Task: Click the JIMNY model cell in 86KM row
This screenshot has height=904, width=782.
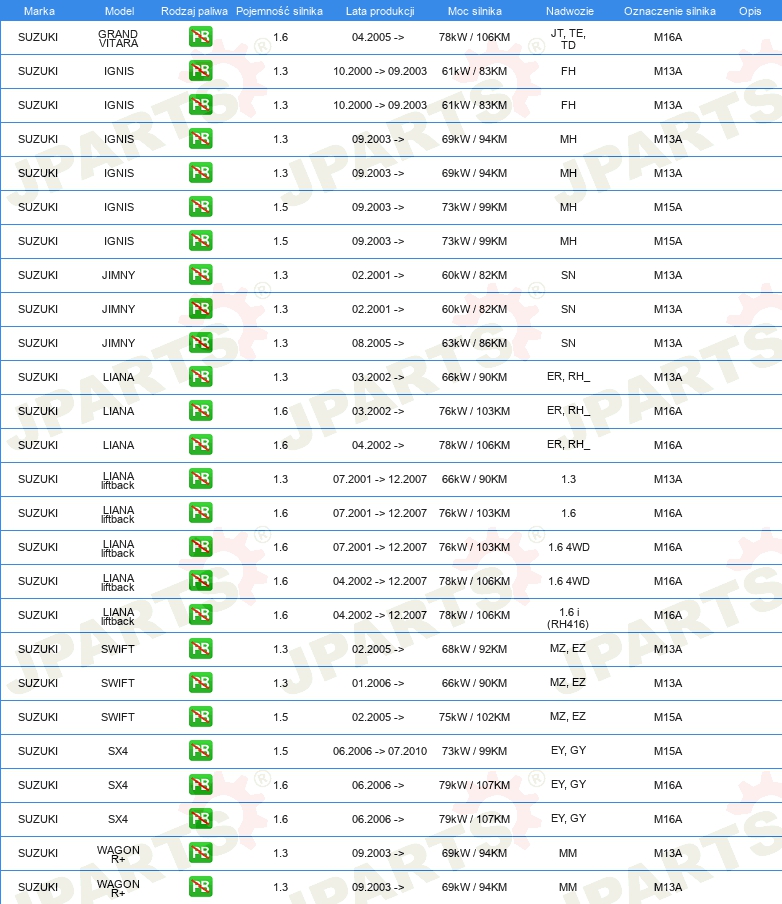Action: click(x=118, y=344)
